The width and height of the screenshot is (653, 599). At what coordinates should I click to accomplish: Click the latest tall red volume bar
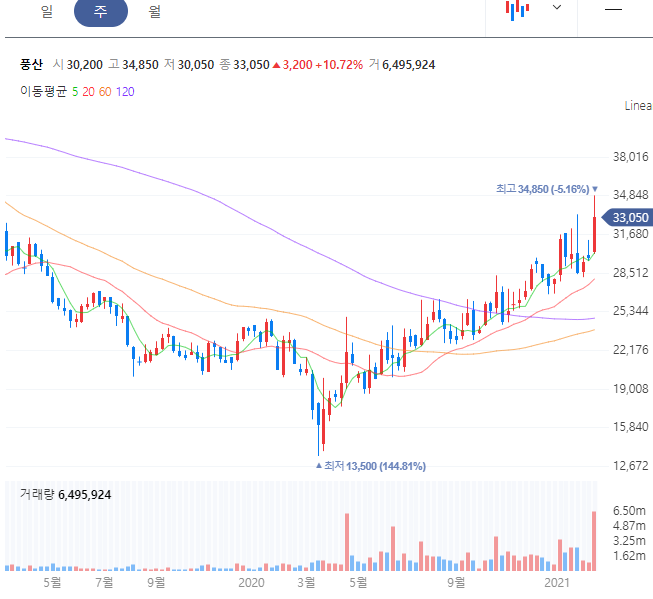point(594,541)
